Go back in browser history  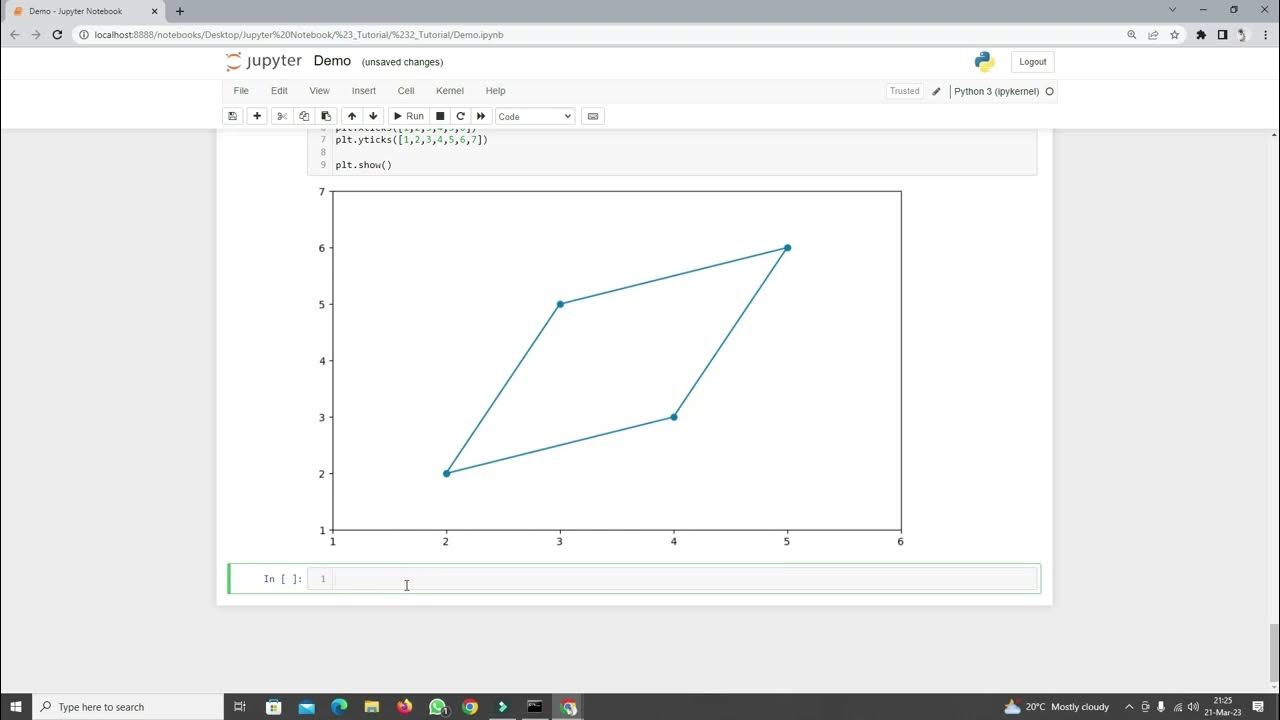tap(14, 34)
